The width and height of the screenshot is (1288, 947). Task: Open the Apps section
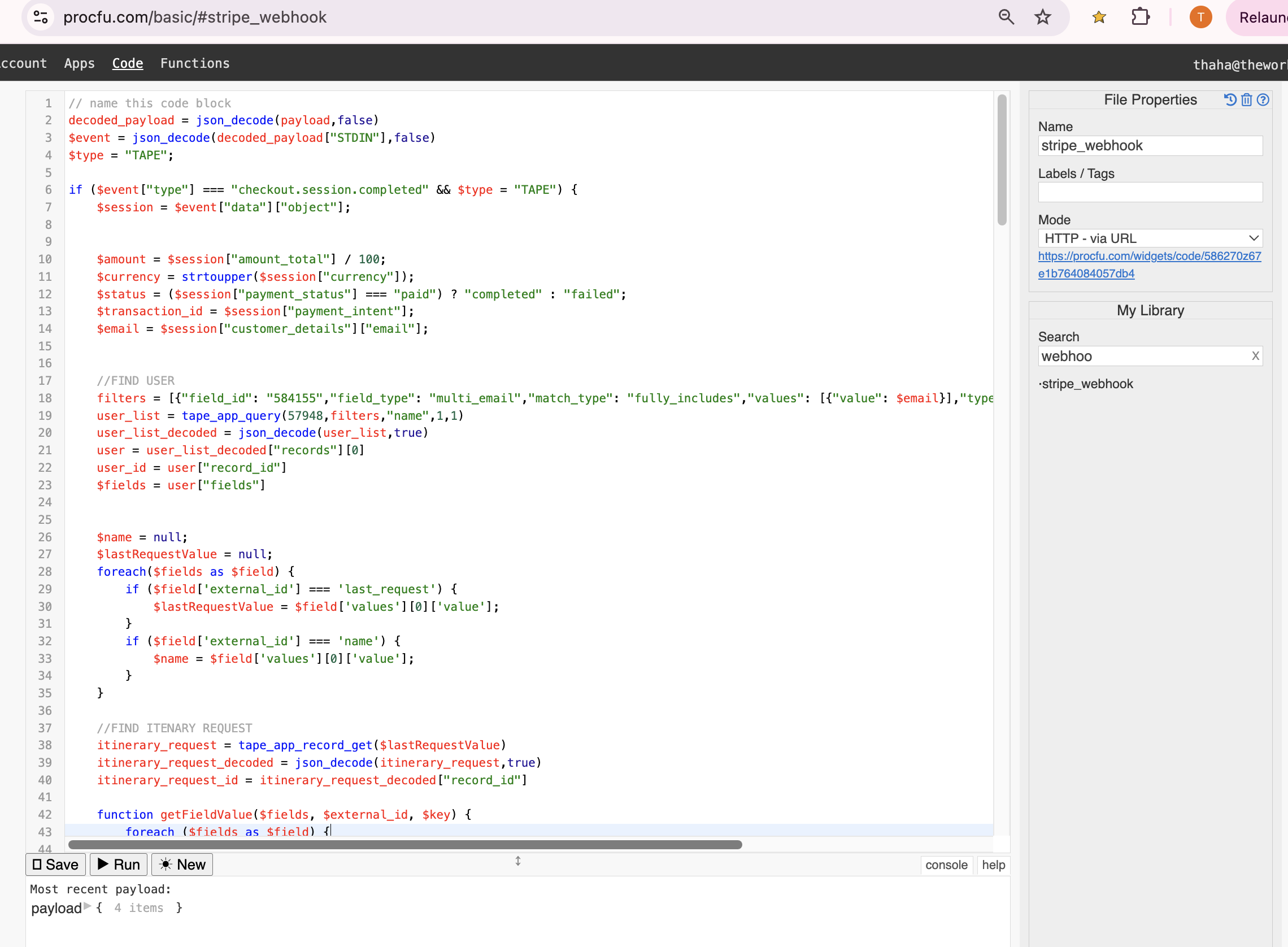pyautogui.click(x=79, y=64)
